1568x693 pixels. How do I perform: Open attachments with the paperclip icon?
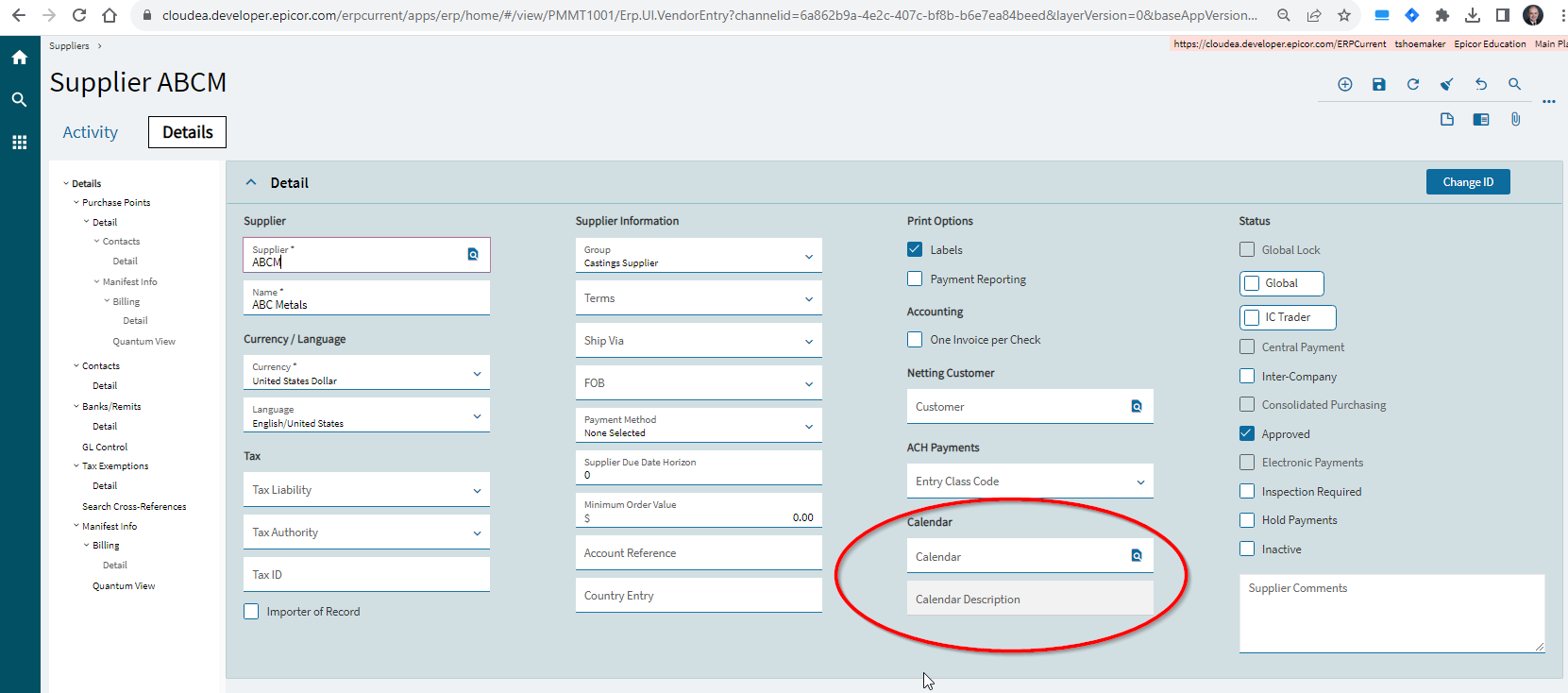tap(1515, 119)
